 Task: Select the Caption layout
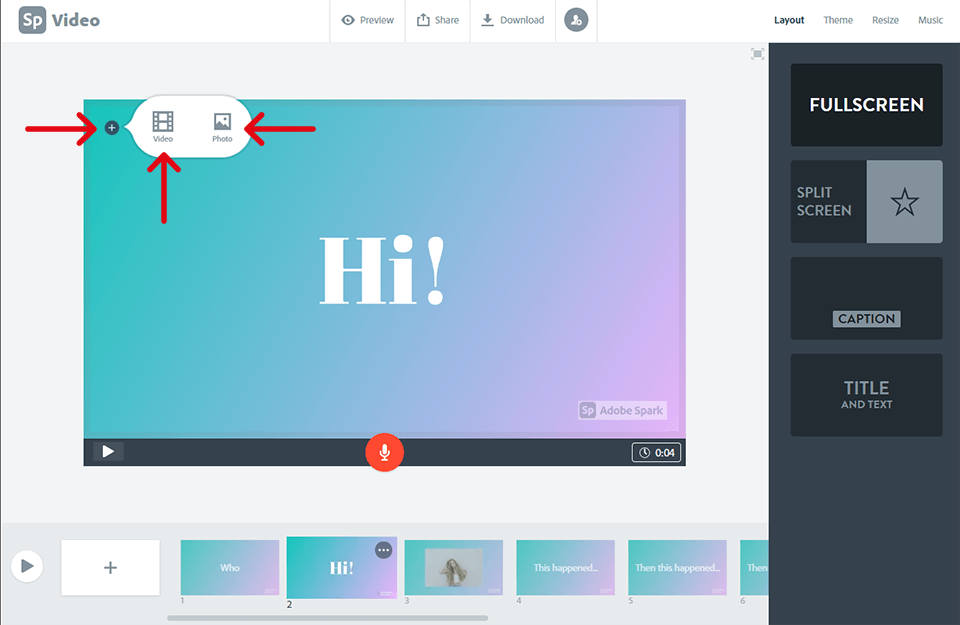[x=866, y=298]
